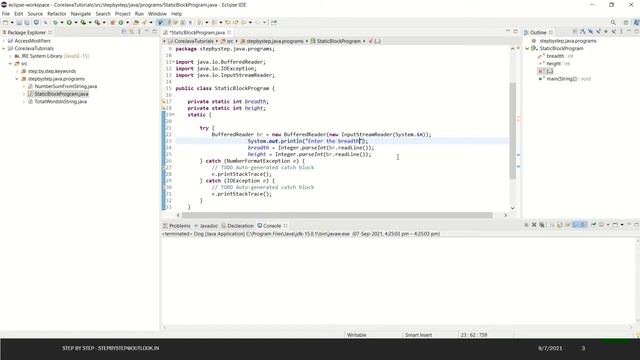The width and height of the screenshot is (640, 360).
Task: Run the program with the green Run icon
Action: 69,22
